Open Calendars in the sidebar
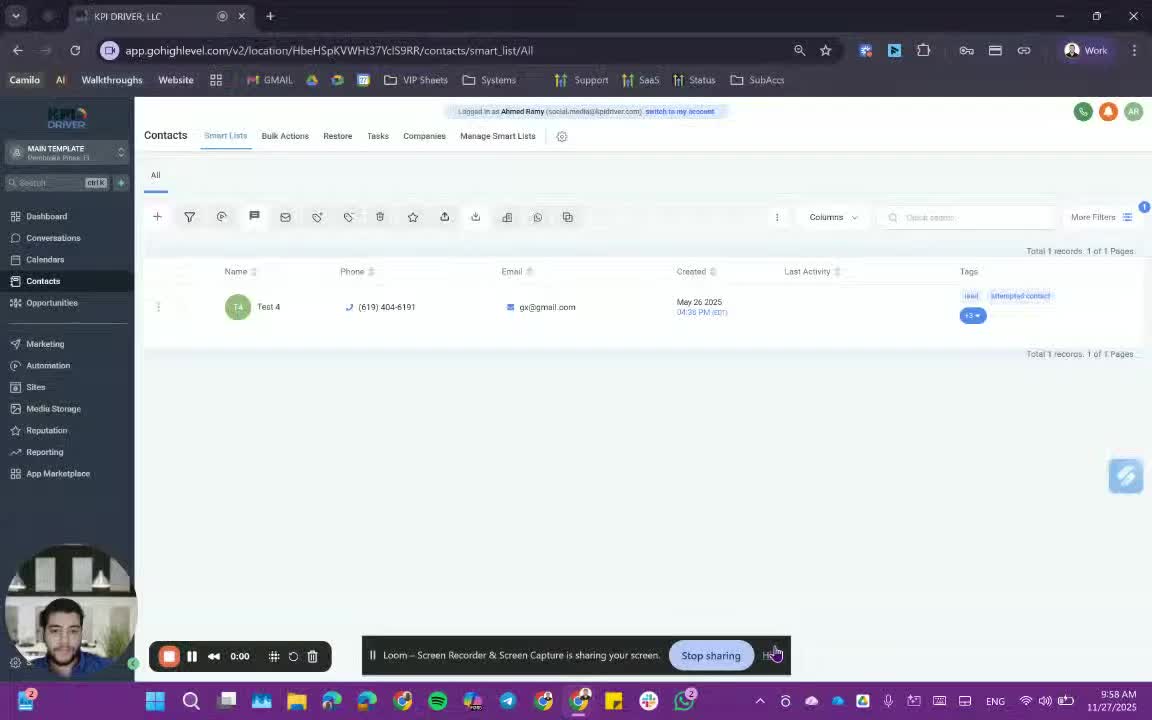The image size is (1152, 720). (x=45, y=259)
